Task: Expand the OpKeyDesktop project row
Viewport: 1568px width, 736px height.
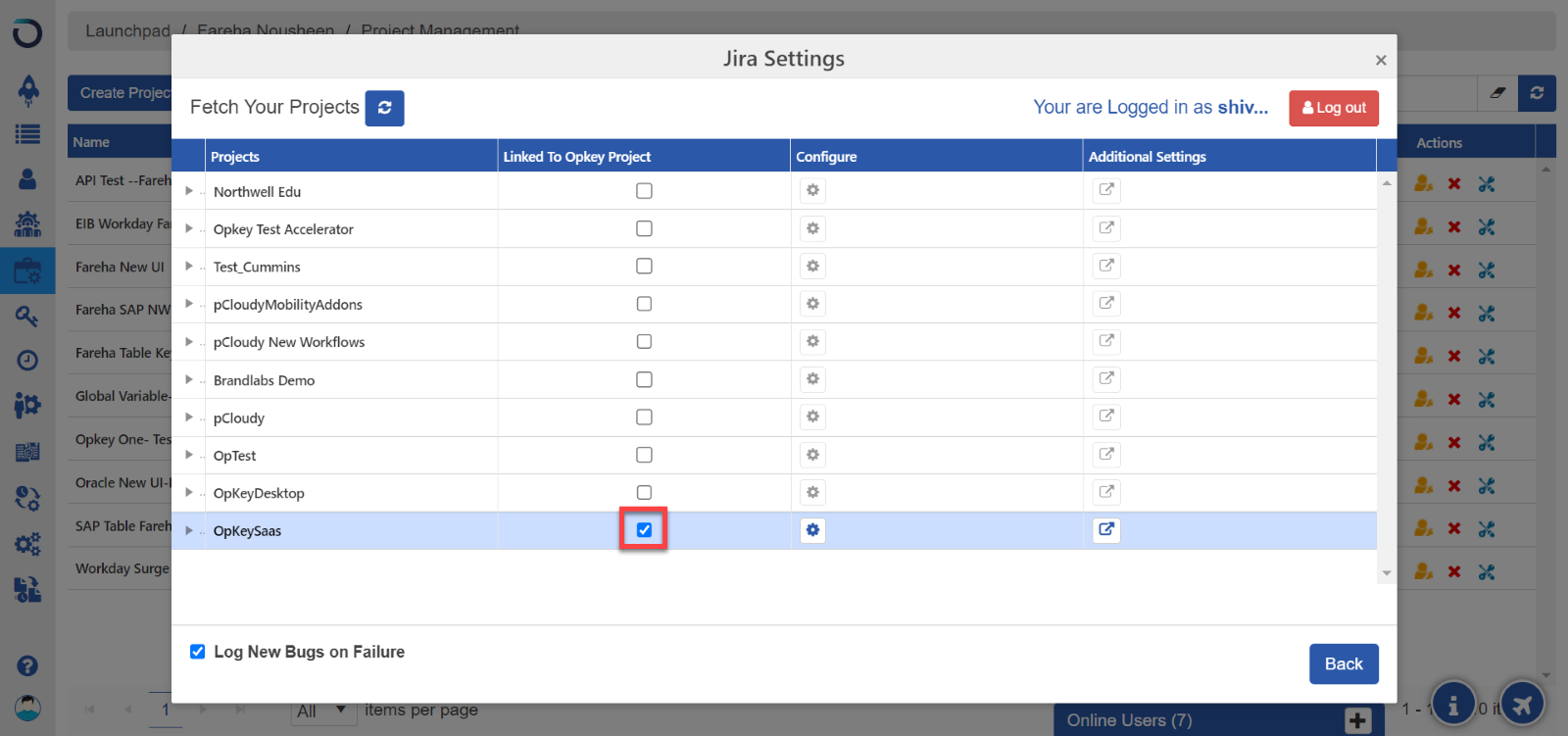Action: click(x=189, y=492)
